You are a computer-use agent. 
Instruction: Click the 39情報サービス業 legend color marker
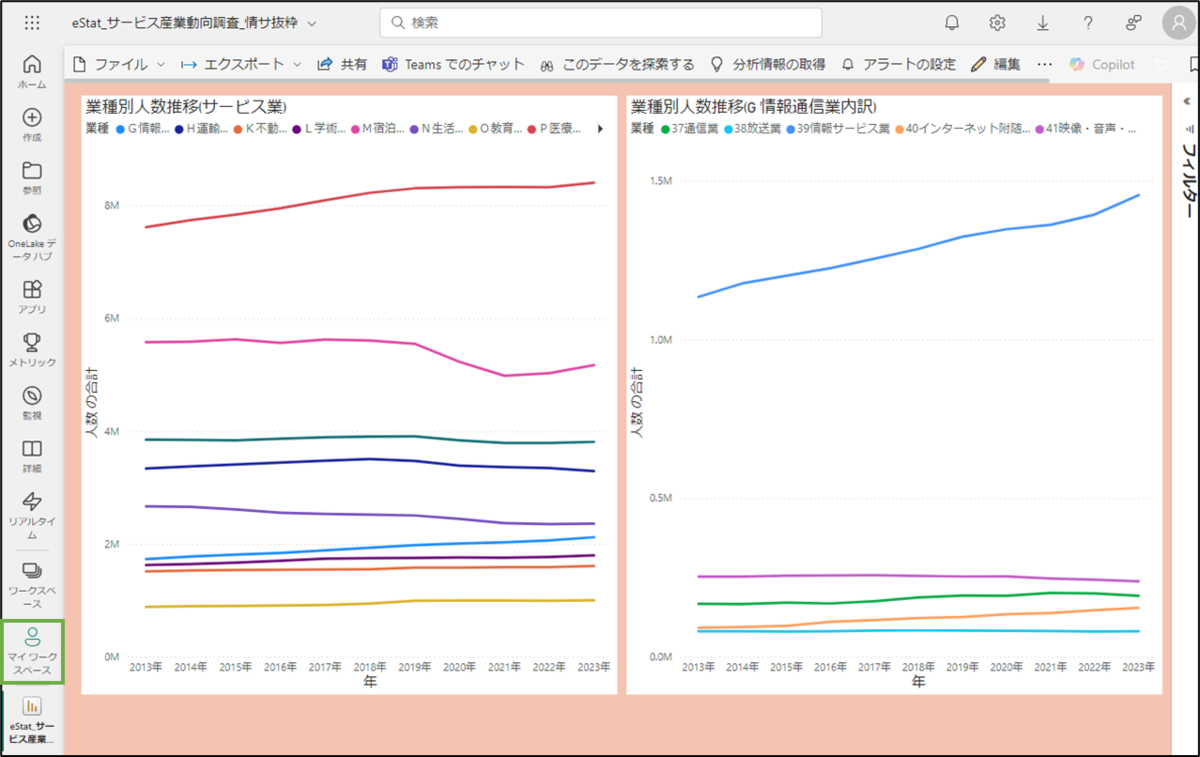[x=790, y=128]
